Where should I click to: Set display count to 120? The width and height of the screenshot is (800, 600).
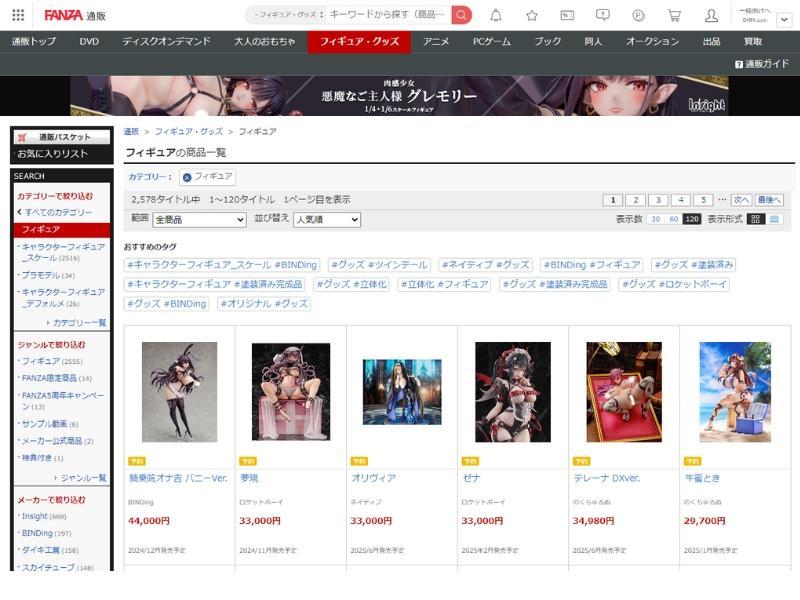[x=692, y=219]
